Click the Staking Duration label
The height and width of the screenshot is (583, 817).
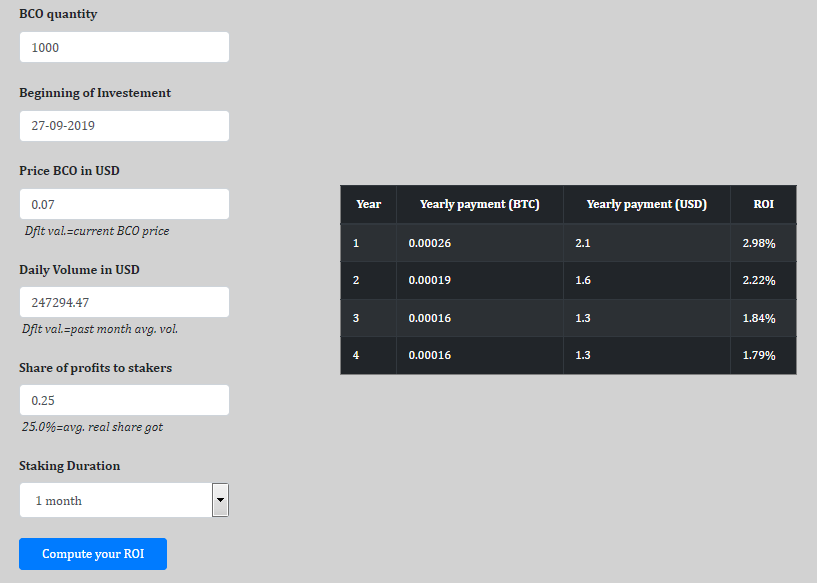click(x=70, y=466)
